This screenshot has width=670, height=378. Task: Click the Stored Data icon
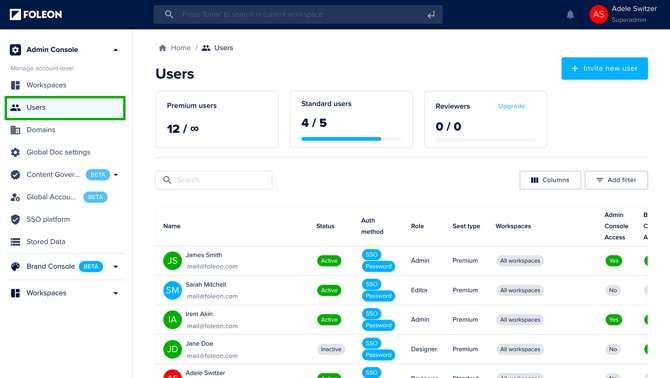(x=15, y=242)
